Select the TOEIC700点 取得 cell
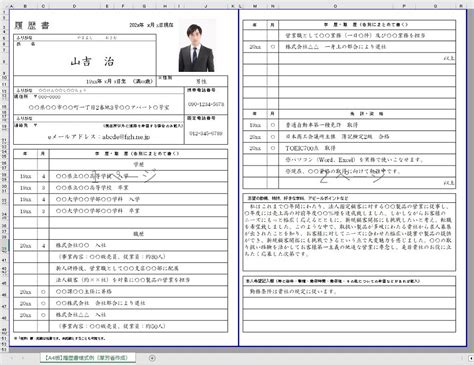 pos(367,148)
